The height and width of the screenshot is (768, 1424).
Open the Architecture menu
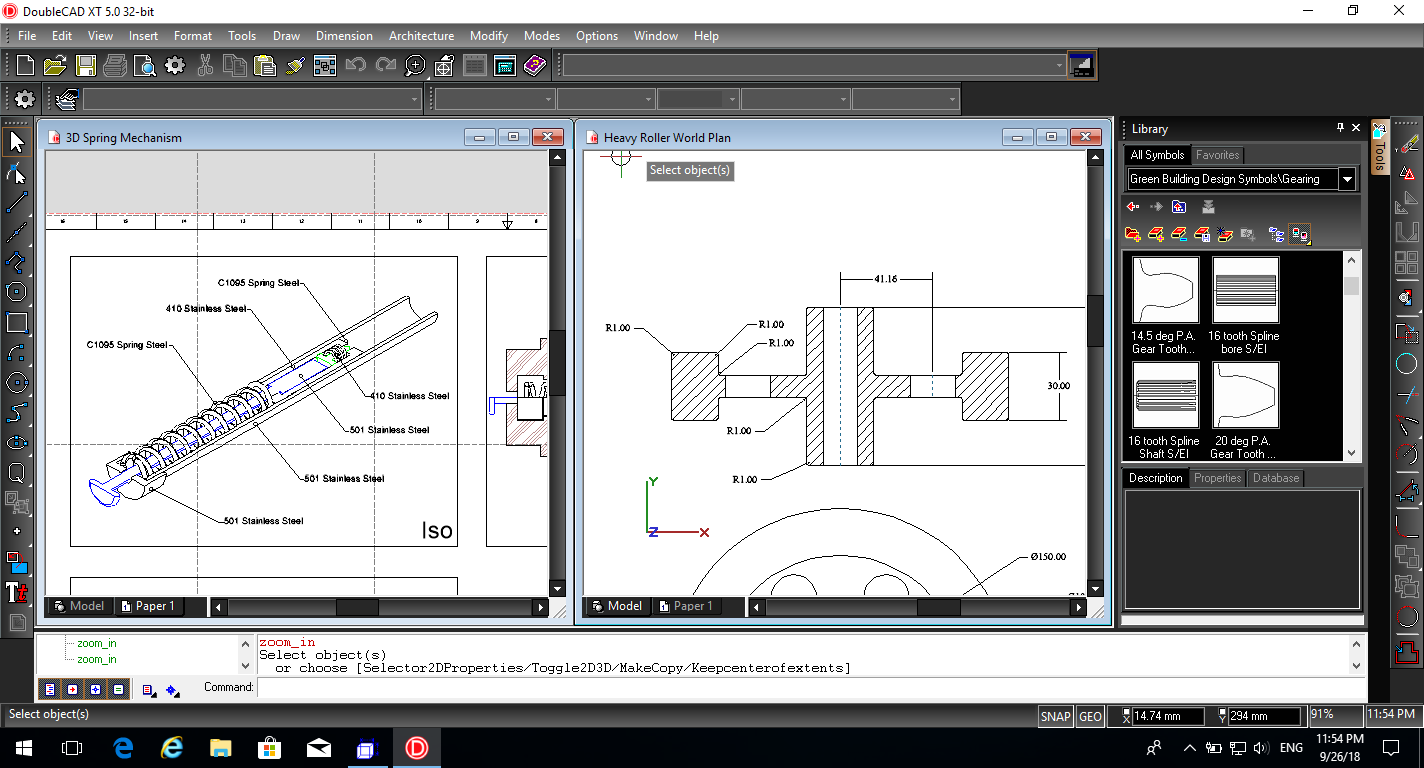(421, 36)
